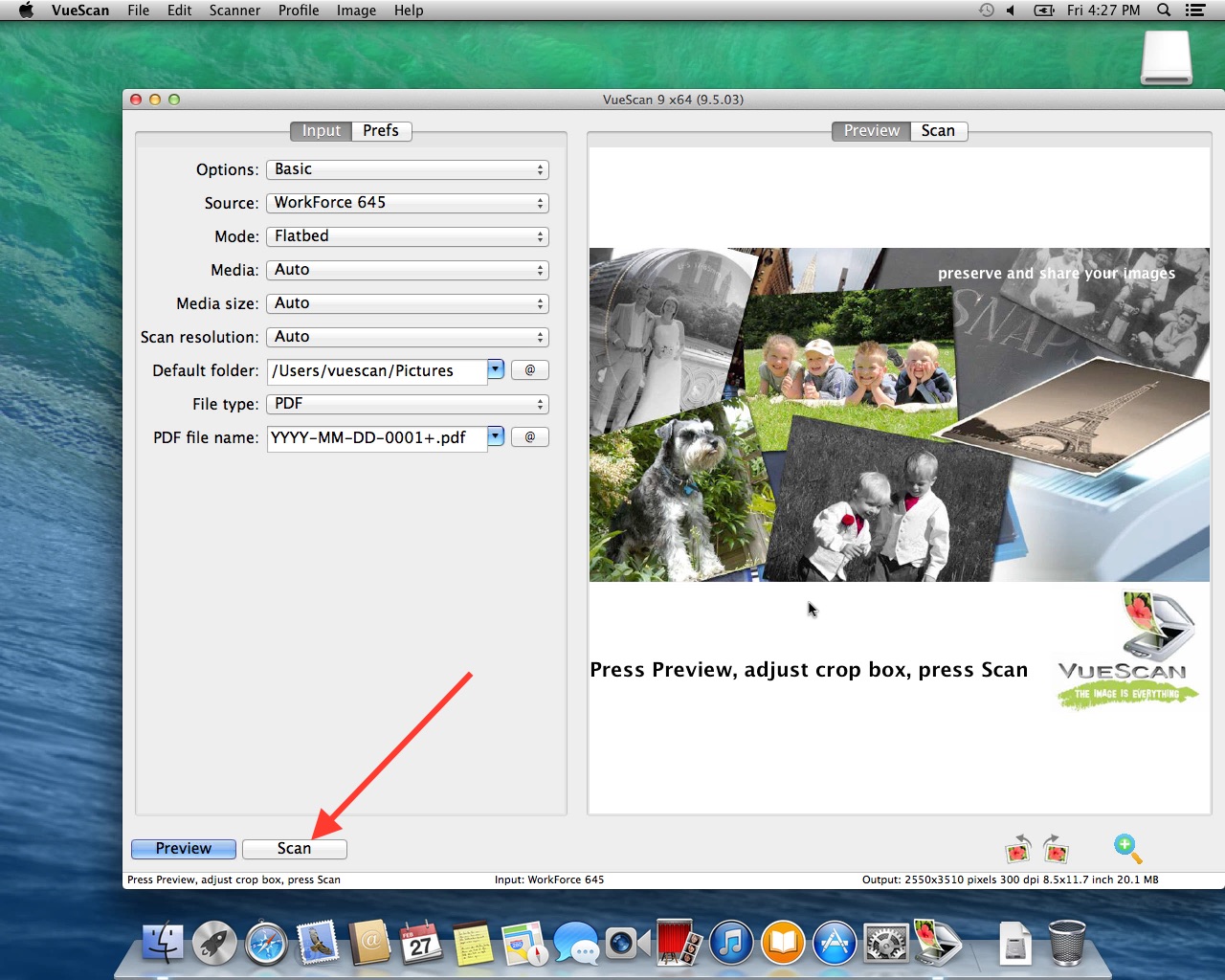
Task: Rotate the image right (clockwise)
Action: [x=1055, y=848]
